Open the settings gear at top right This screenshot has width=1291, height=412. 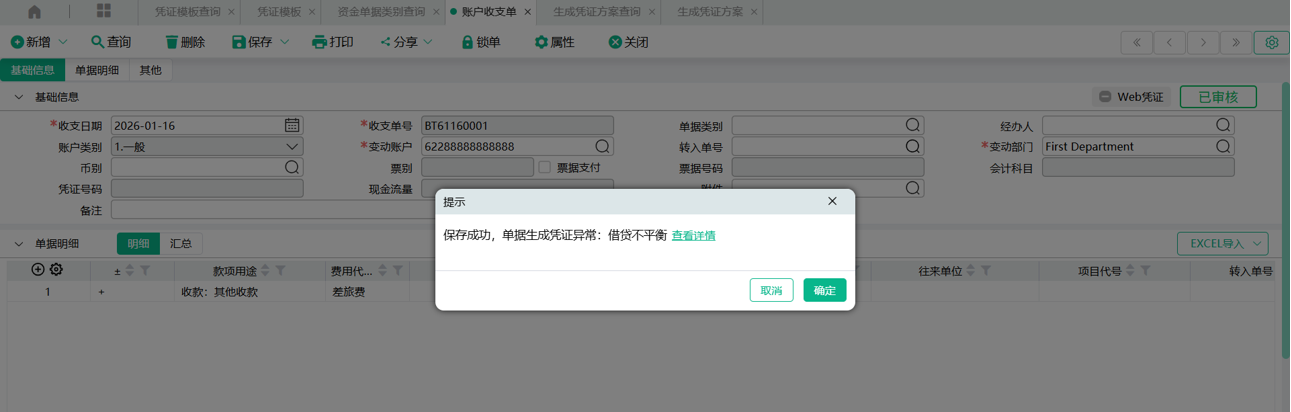(x=1271, y=43)
